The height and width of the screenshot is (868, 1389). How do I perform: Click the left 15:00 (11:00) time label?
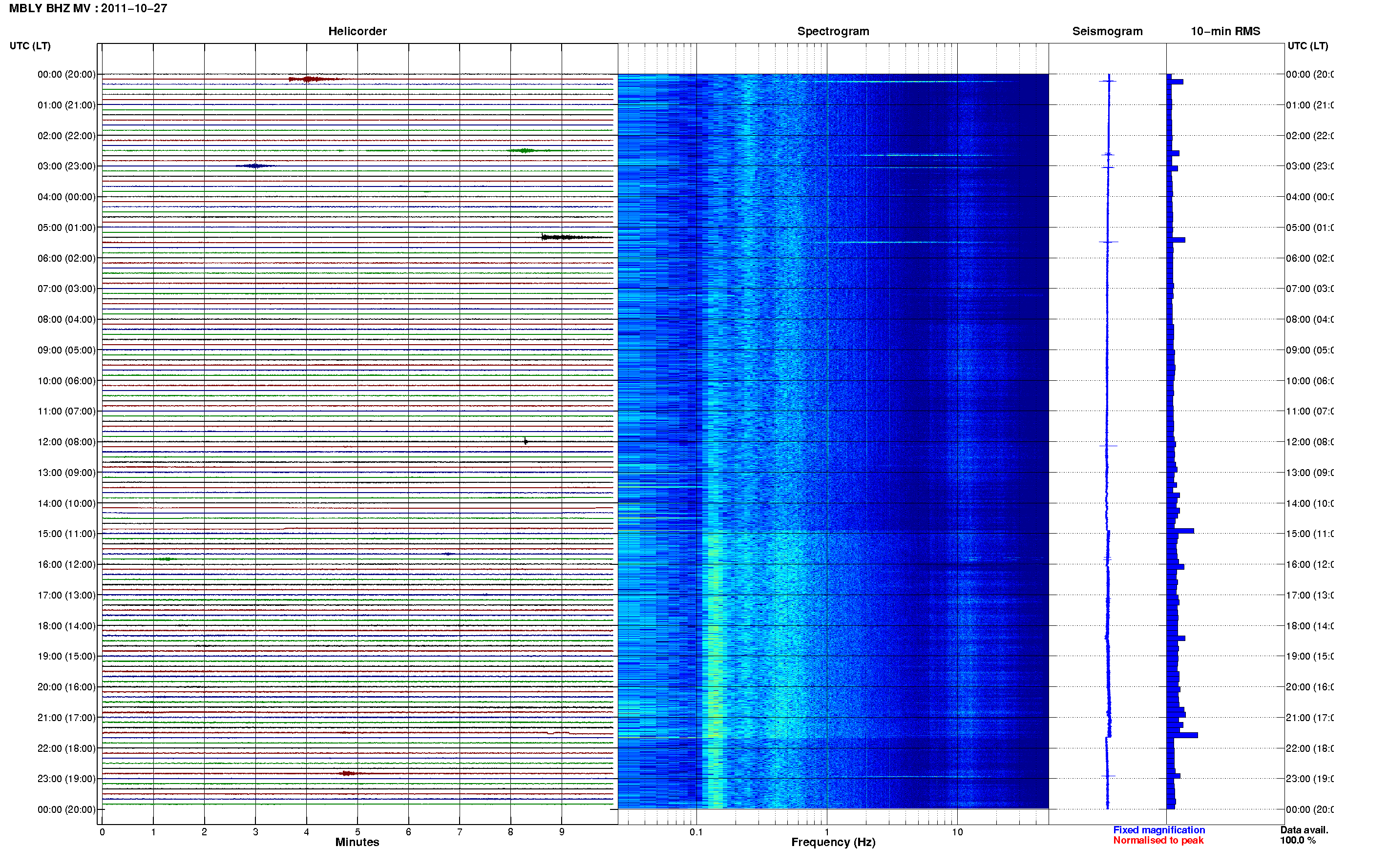(66, 534)
